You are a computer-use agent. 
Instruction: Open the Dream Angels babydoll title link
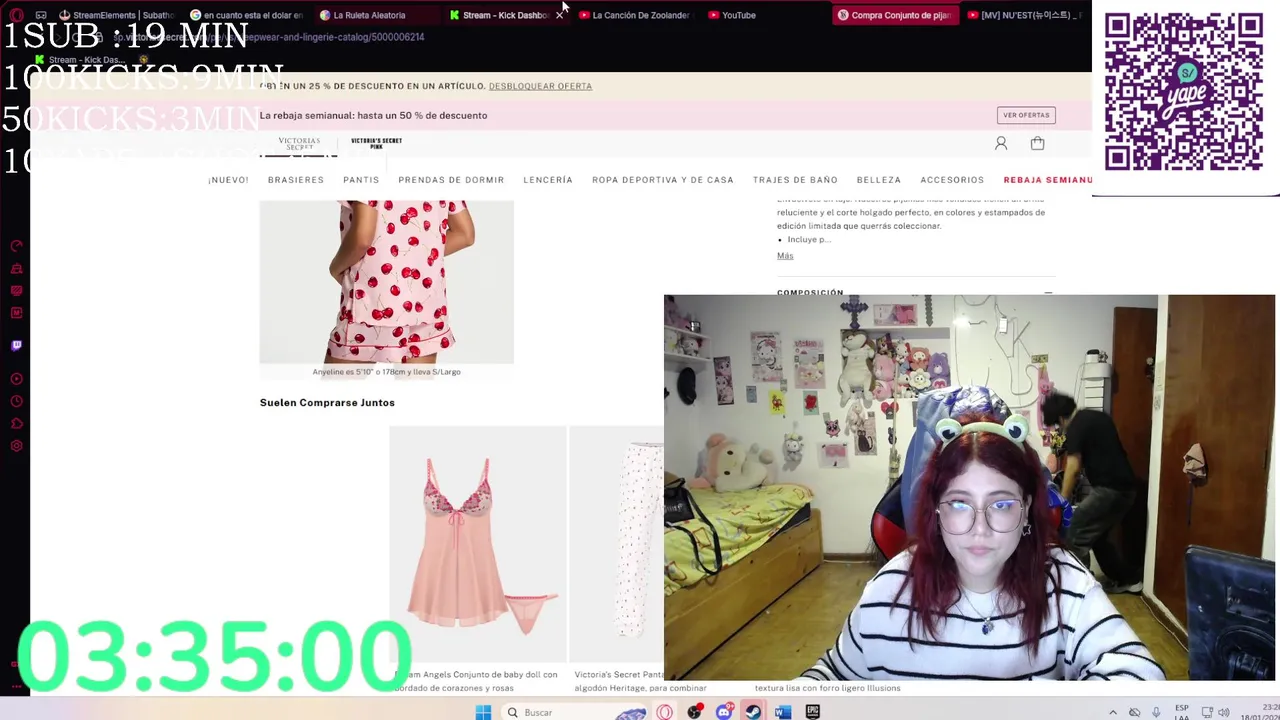(x=476, y=681)
